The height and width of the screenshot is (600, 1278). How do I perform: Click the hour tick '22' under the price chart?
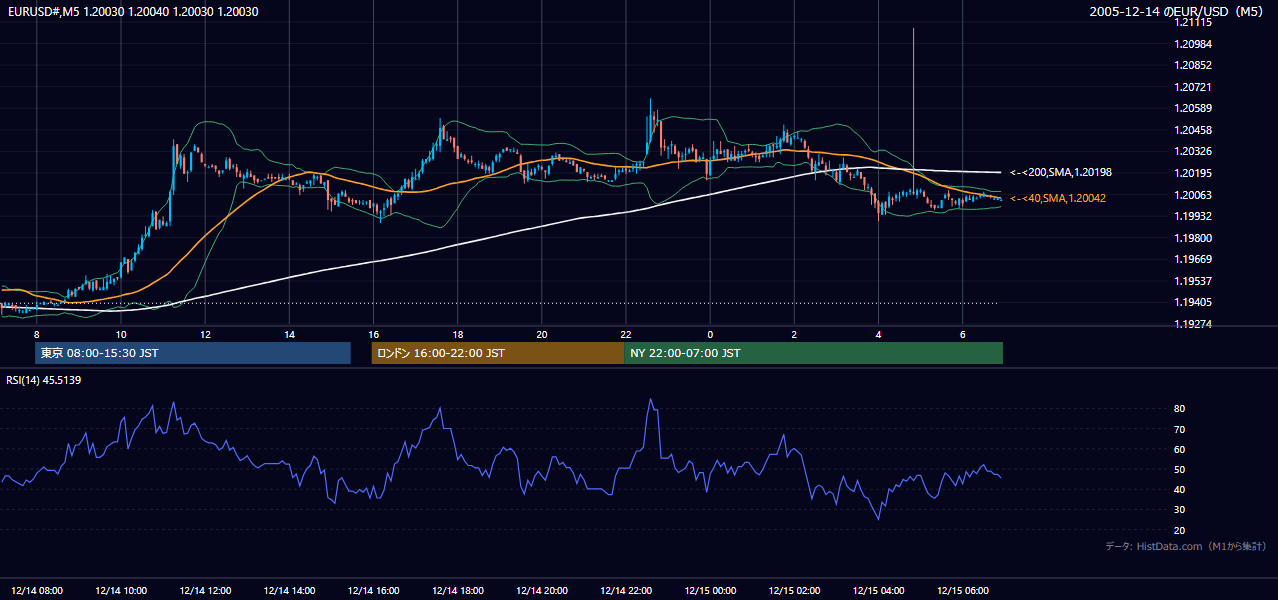point(626,334)
